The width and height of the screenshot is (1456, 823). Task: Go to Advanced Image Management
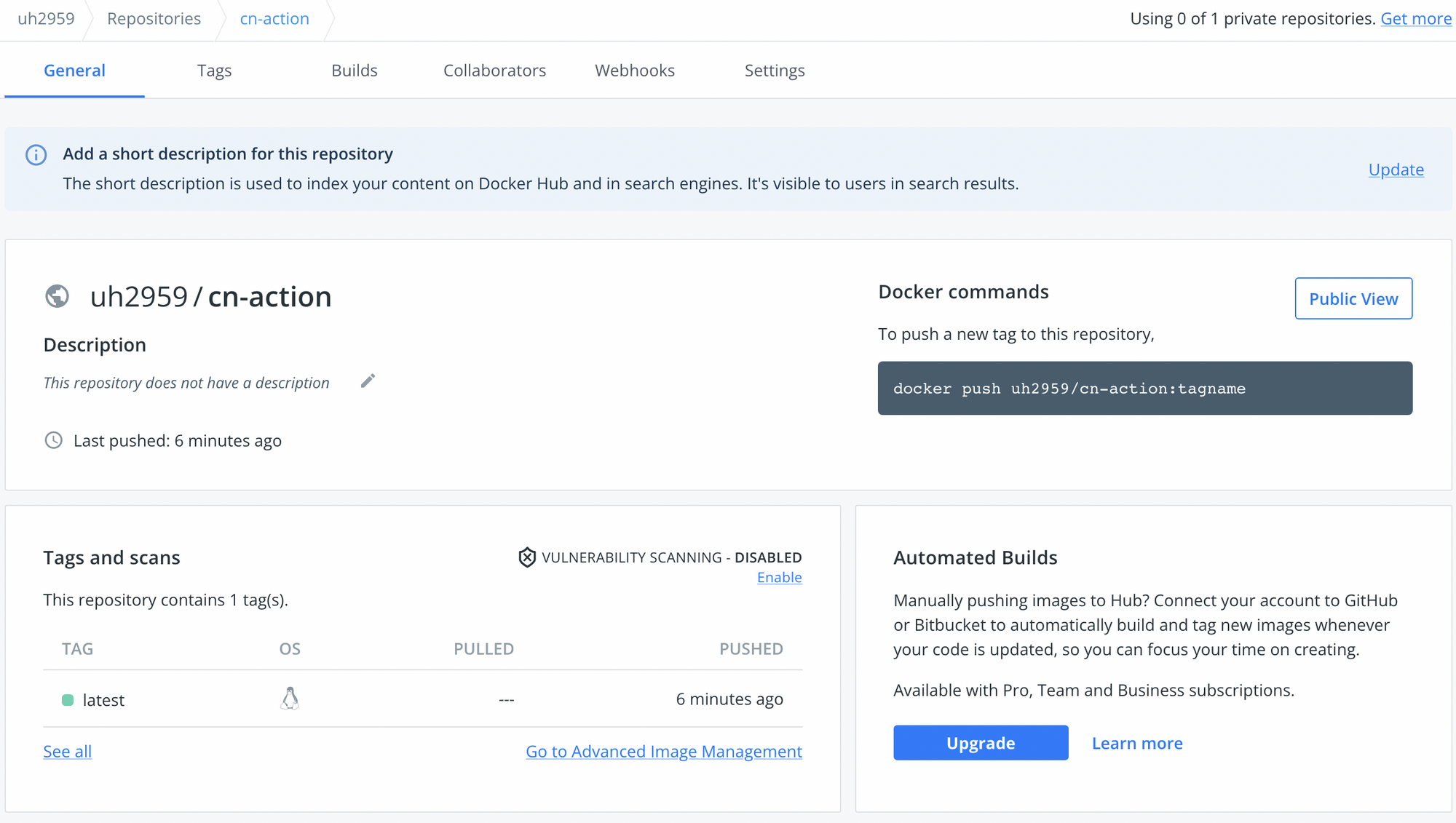pyautogui.click(x=663, y=751)
